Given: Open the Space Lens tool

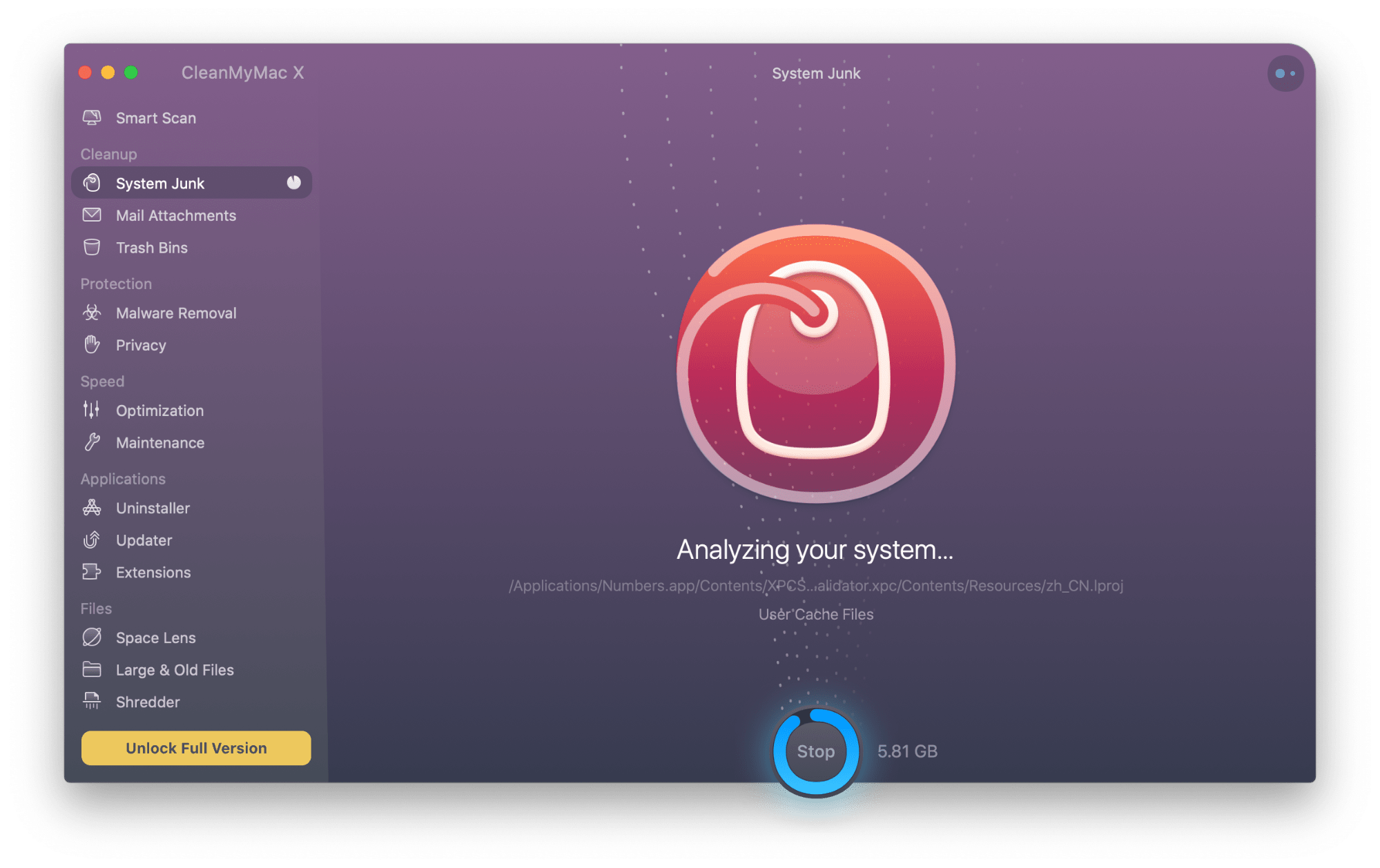Looking at the screenshot, I should tap(156, 636).
